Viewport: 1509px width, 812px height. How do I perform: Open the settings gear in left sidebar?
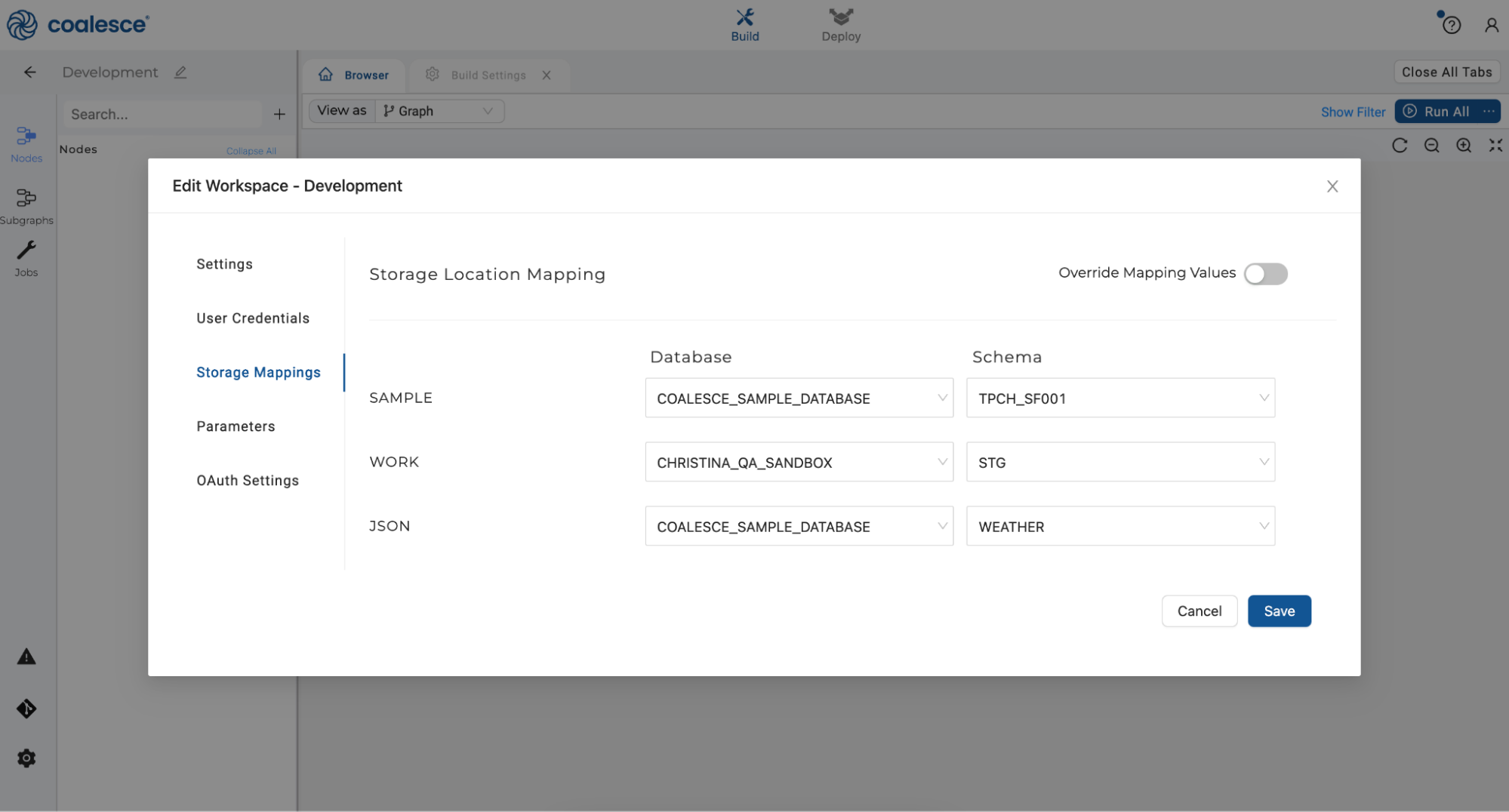[x=26, y=758]
